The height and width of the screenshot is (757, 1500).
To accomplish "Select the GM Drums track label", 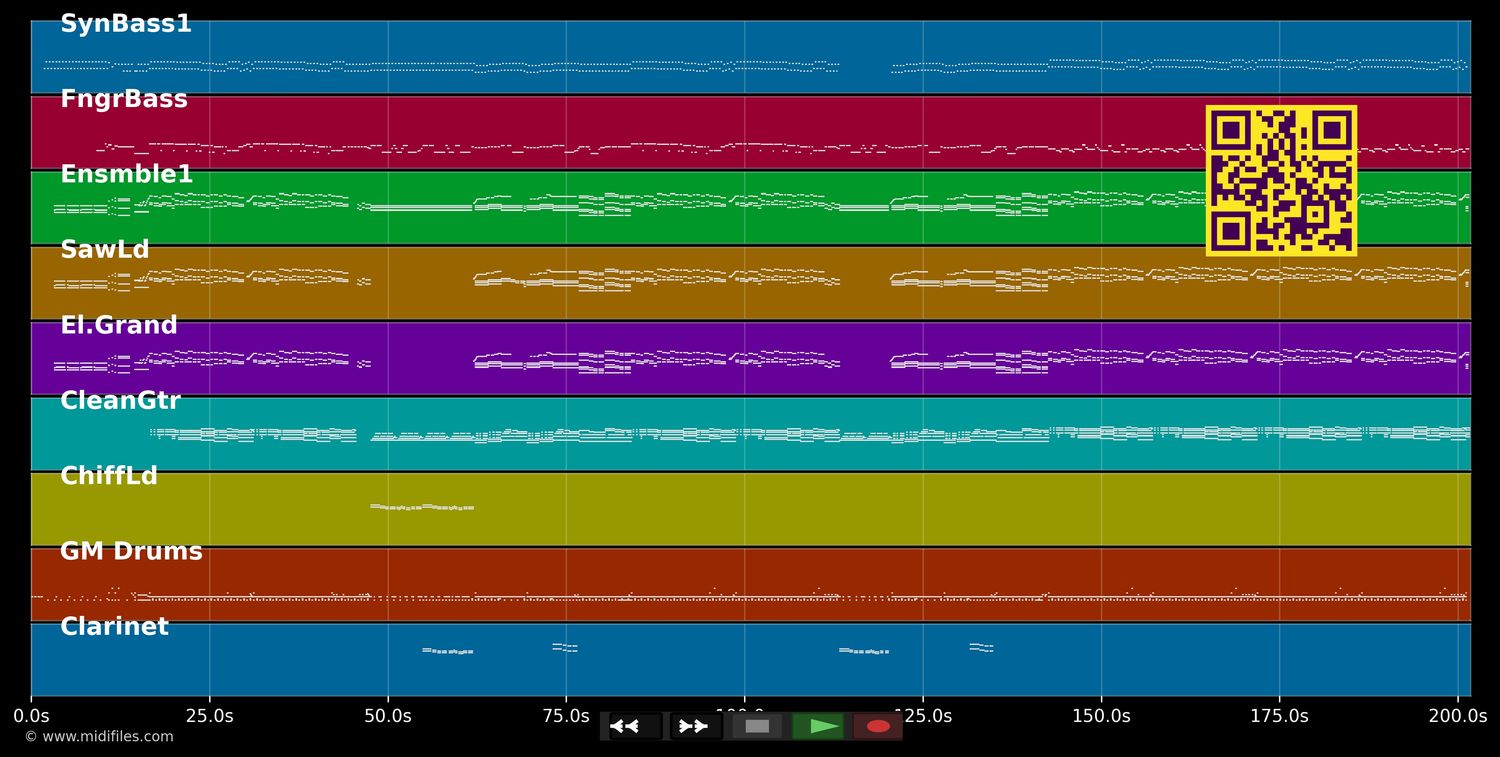I will [x=131, y=552].
